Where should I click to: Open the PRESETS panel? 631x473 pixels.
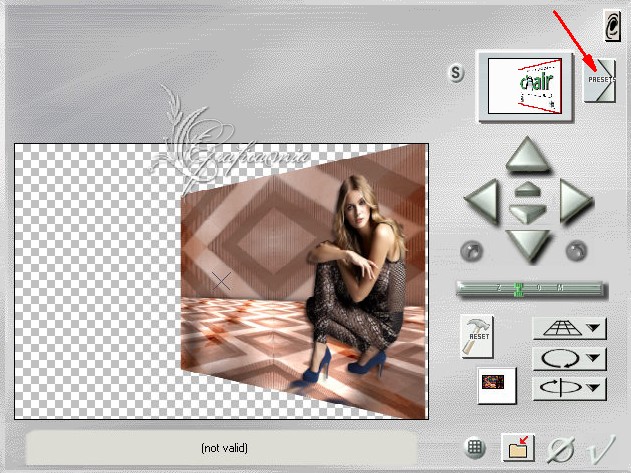(x=600, y=80)
